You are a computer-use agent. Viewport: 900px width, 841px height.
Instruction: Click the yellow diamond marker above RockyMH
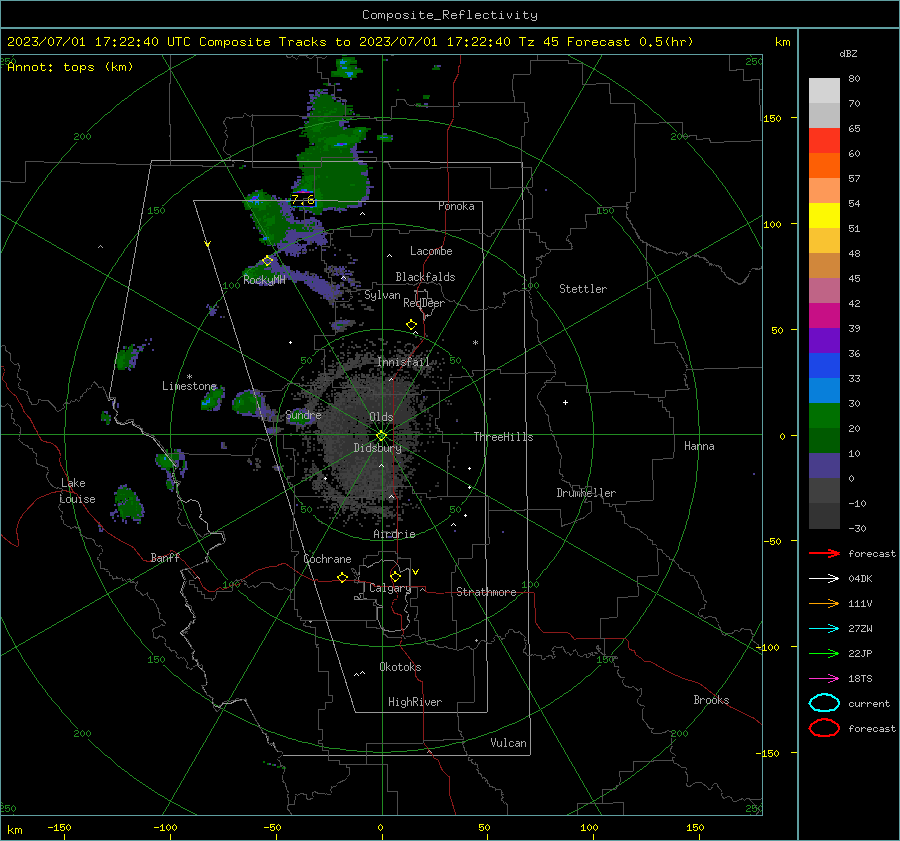tap(267, 261)
